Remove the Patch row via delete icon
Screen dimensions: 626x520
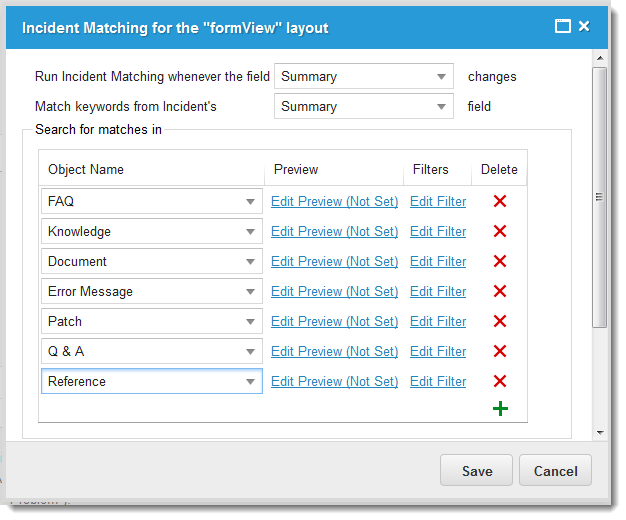click(x=500, y=321)
